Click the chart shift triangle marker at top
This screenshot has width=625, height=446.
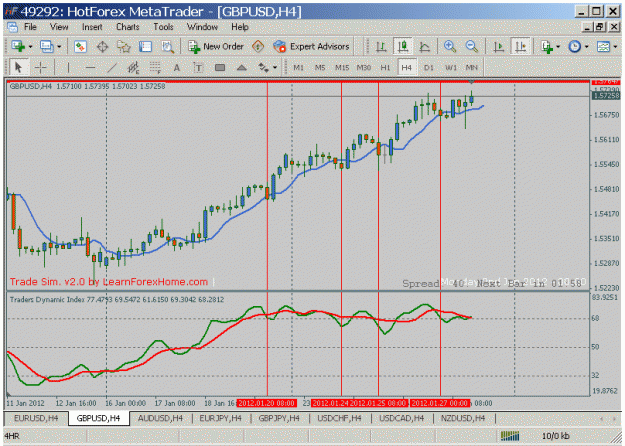click(x=472, y=82)
